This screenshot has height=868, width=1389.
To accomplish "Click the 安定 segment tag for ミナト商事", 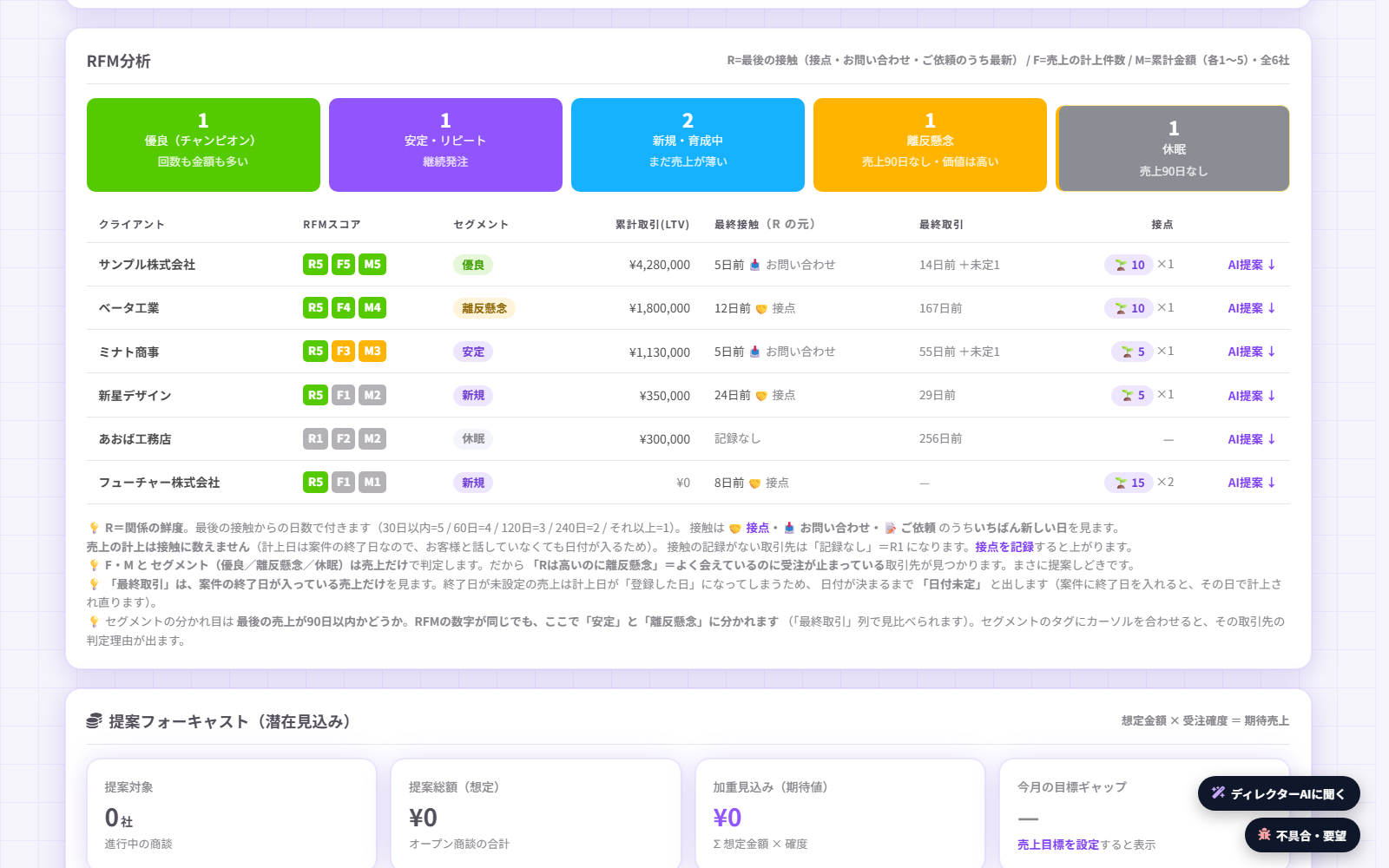I will [x=473, y=352].
